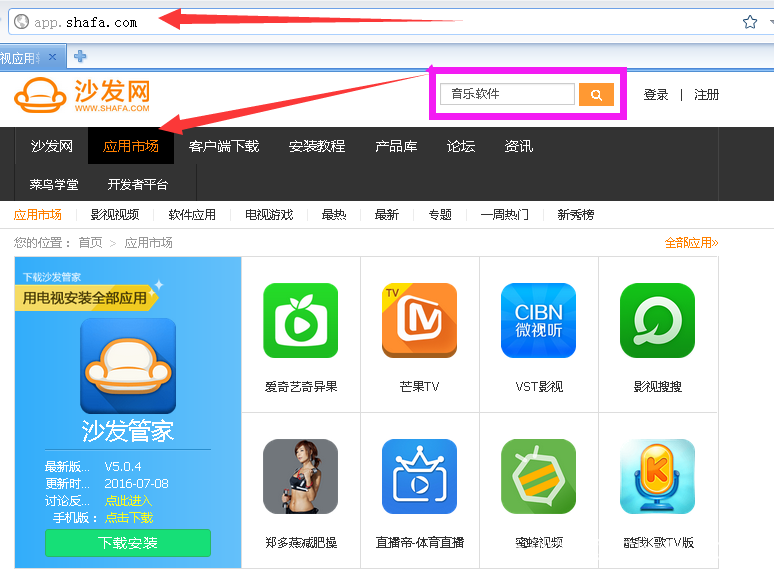Click the 音乐软件 search input field
The width and height of the screenshot is (774, 580).
507,94
